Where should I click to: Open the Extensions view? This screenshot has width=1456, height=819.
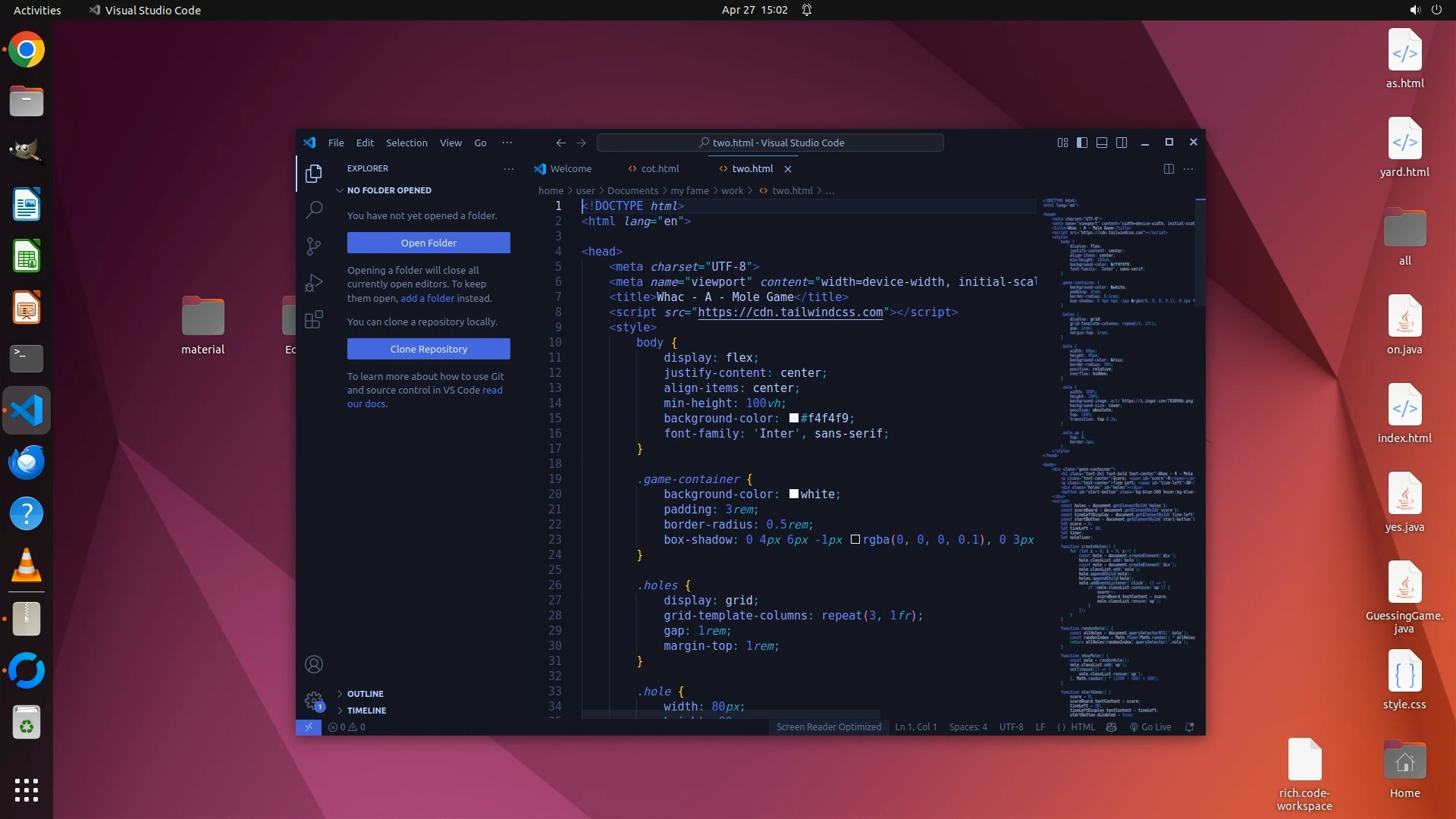(x=314, y=319)
